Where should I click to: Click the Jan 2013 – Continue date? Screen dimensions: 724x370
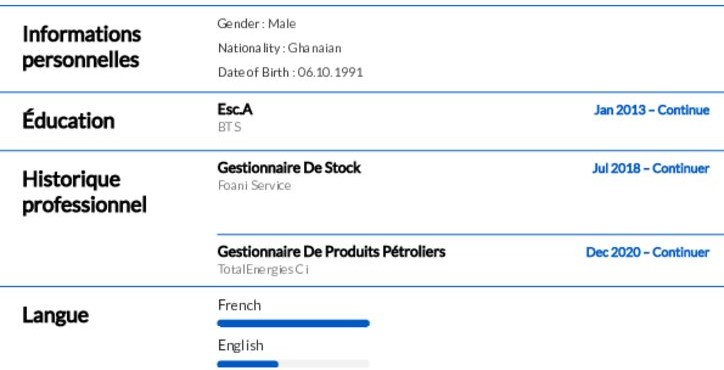pos(652,110)
